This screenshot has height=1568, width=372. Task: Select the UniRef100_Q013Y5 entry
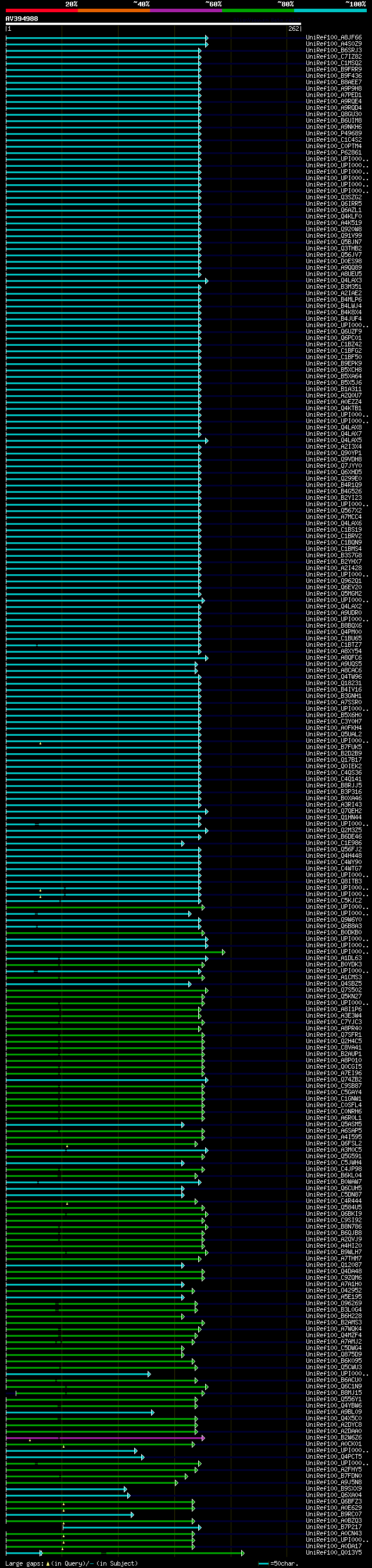(334, 1553)
